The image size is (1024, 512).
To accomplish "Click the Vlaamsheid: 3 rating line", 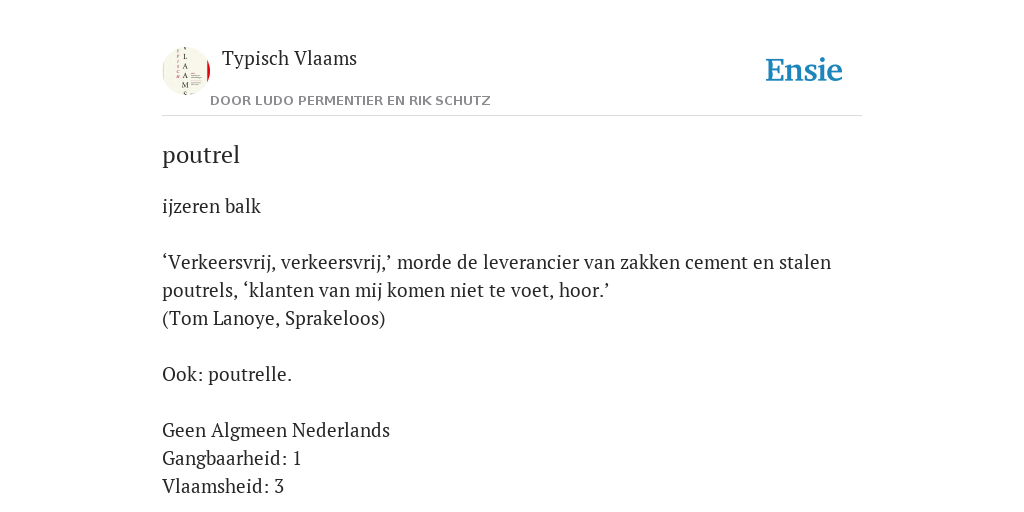I will [x=223, y=487].
